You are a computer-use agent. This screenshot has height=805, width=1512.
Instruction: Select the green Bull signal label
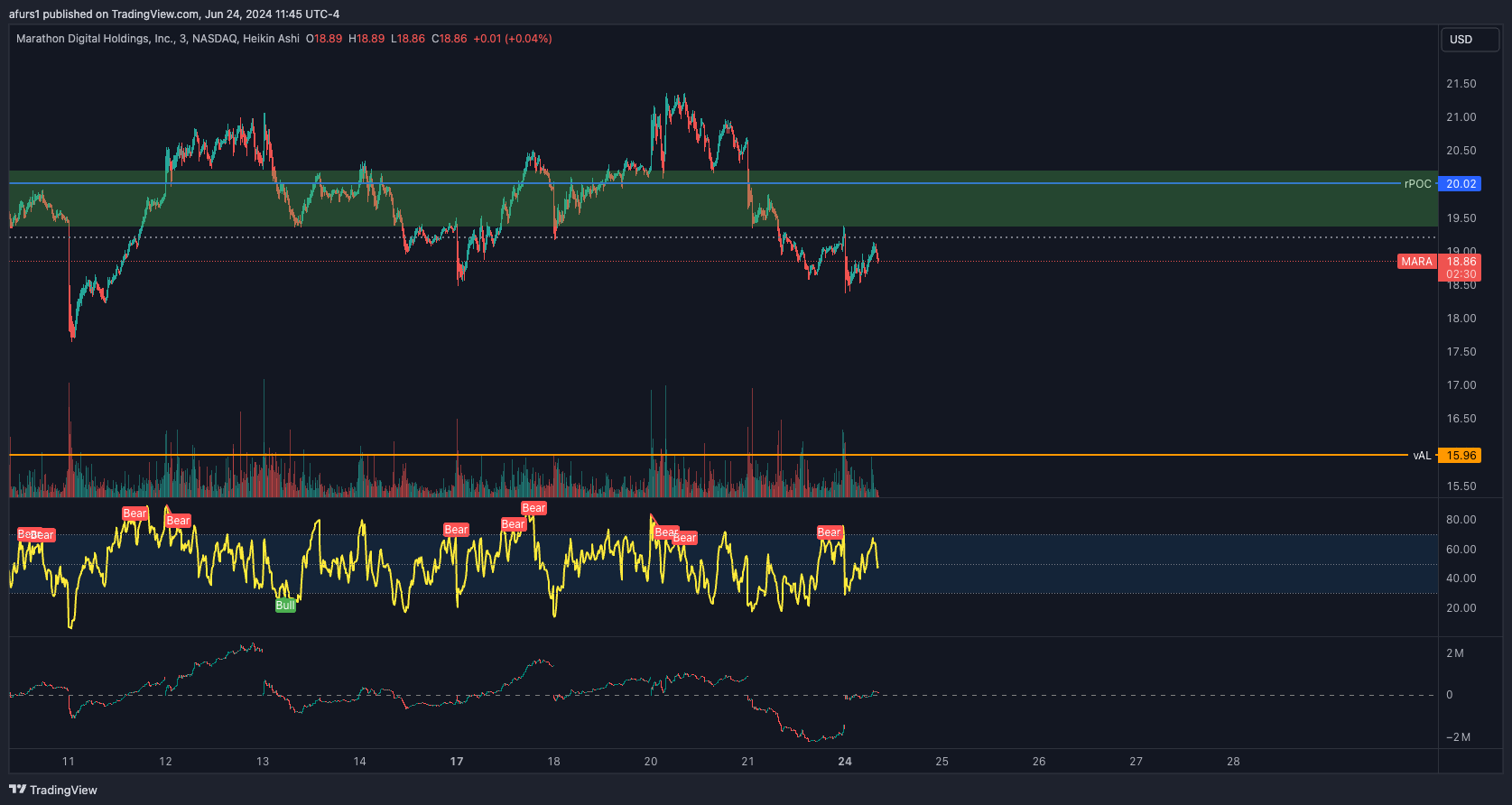click(x=285, y=606)
